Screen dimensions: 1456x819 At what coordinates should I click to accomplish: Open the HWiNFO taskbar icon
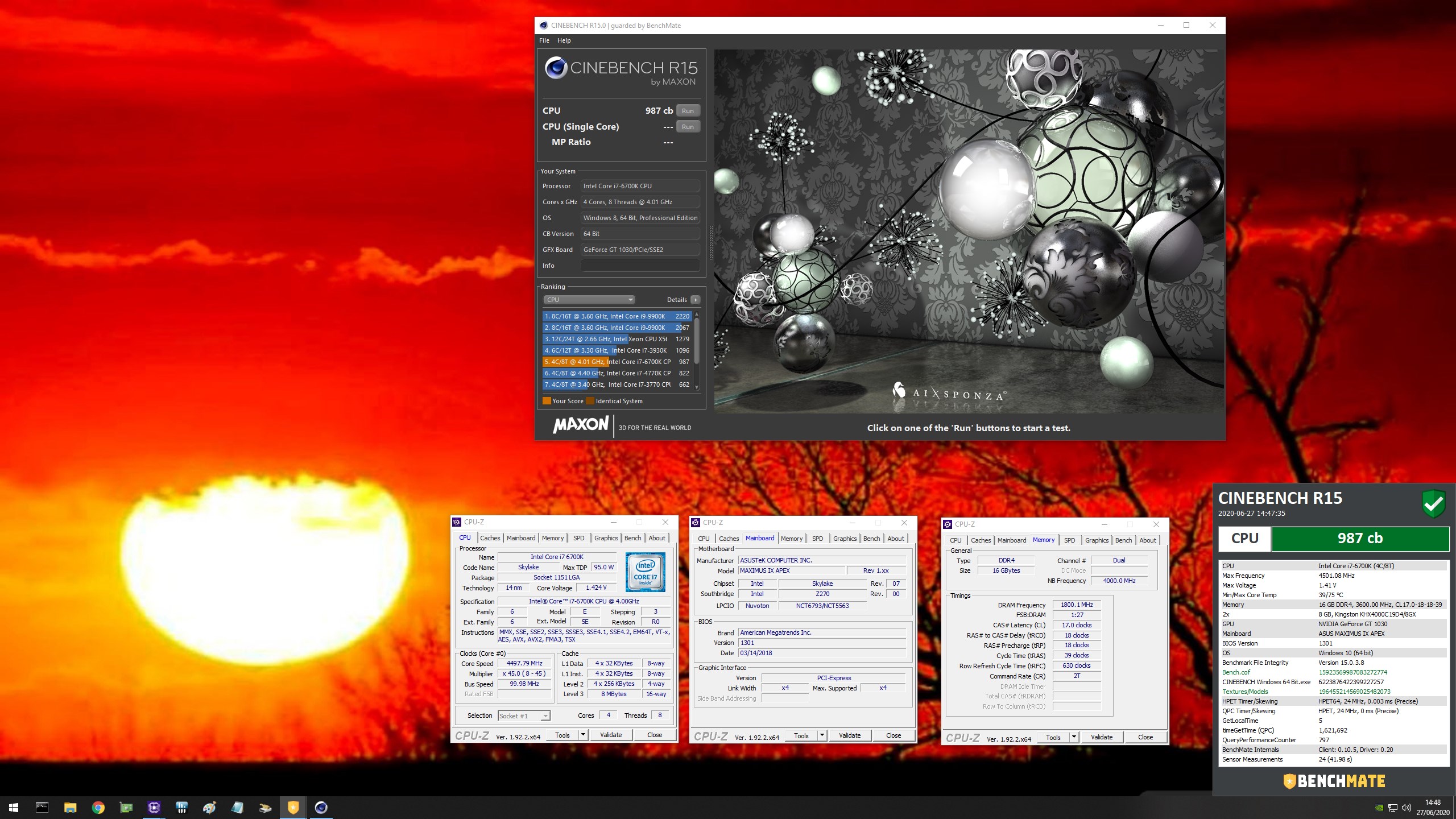181,807
